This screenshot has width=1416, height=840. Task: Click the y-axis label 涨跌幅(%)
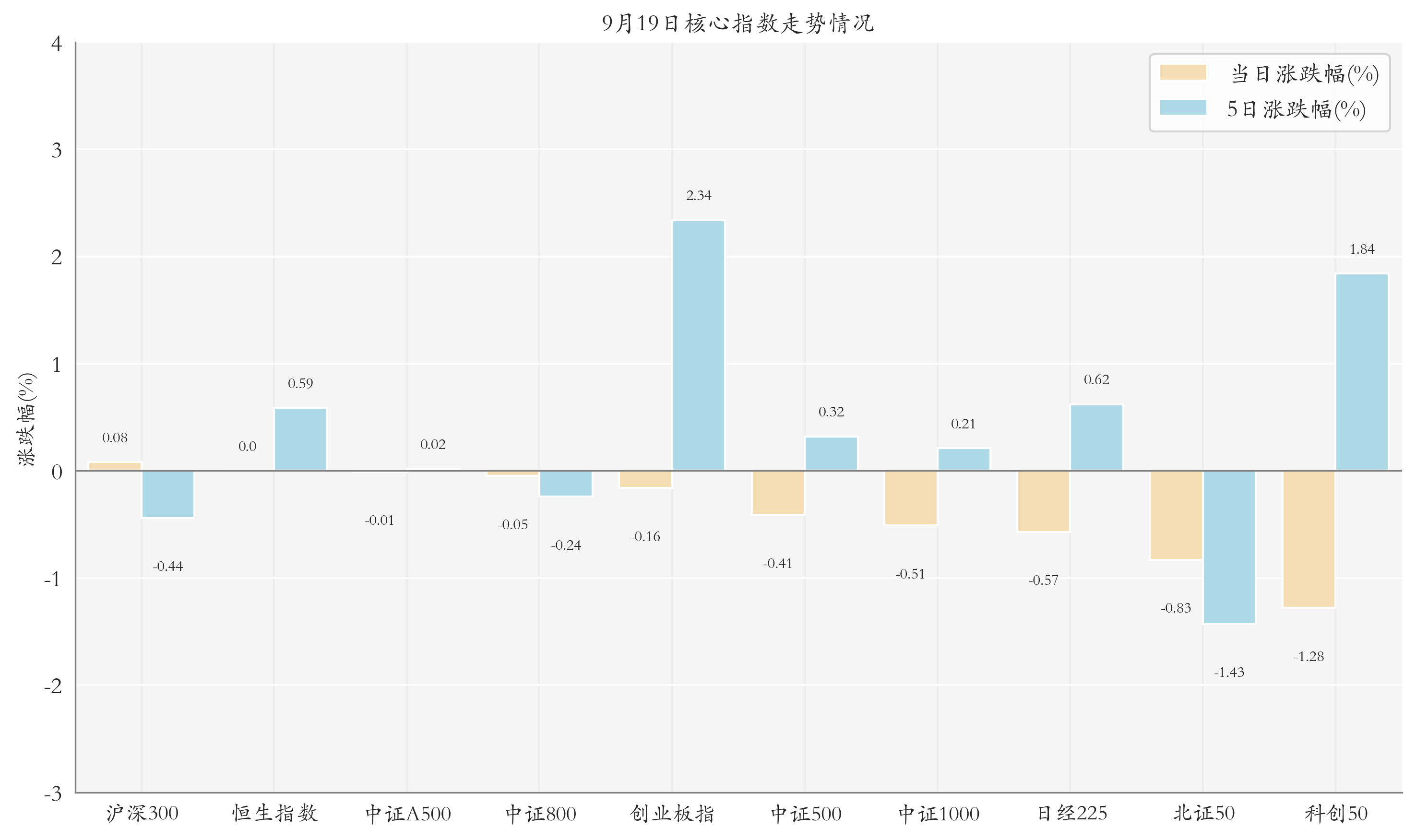26,419
